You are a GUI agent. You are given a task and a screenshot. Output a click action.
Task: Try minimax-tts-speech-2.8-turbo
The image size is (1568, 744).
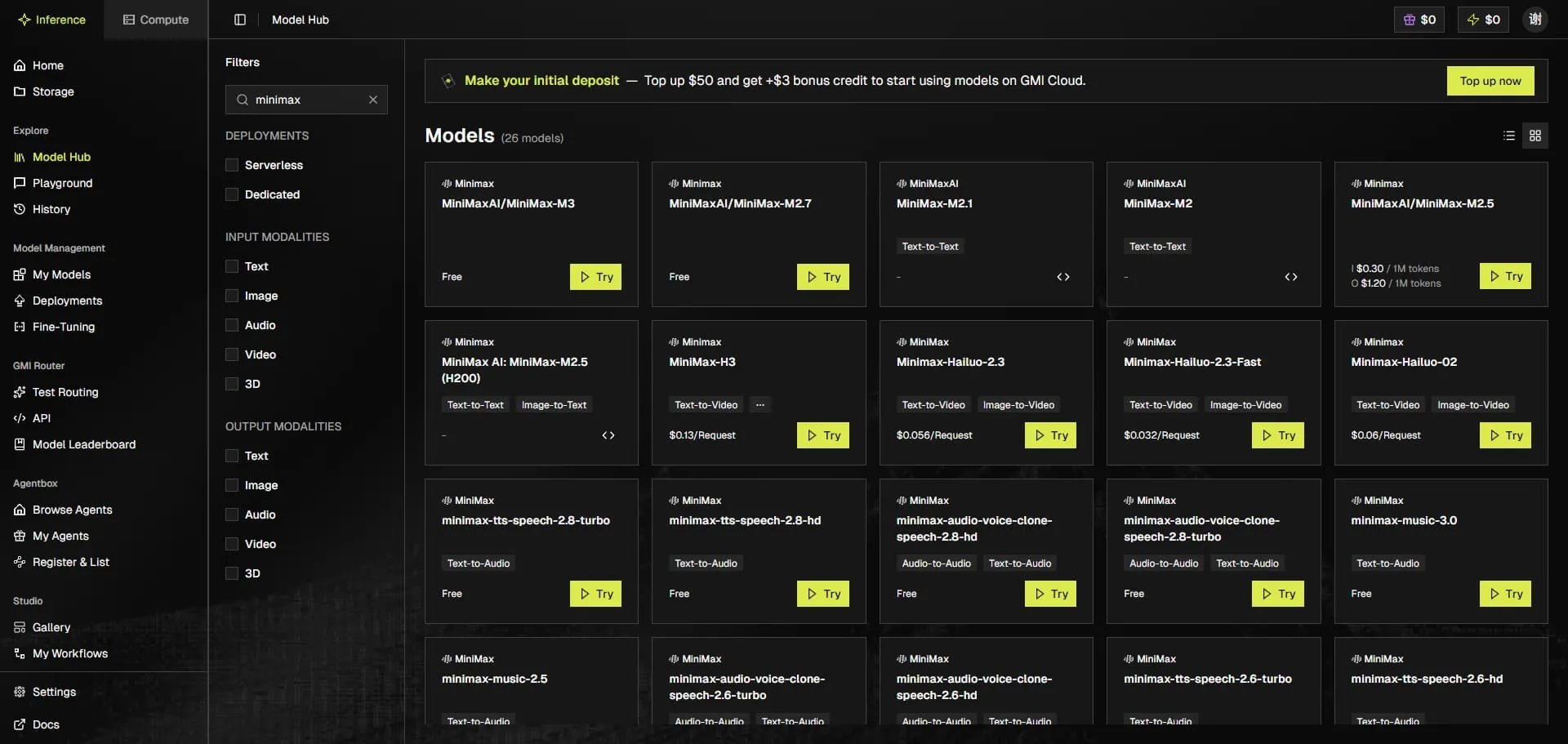595,594
